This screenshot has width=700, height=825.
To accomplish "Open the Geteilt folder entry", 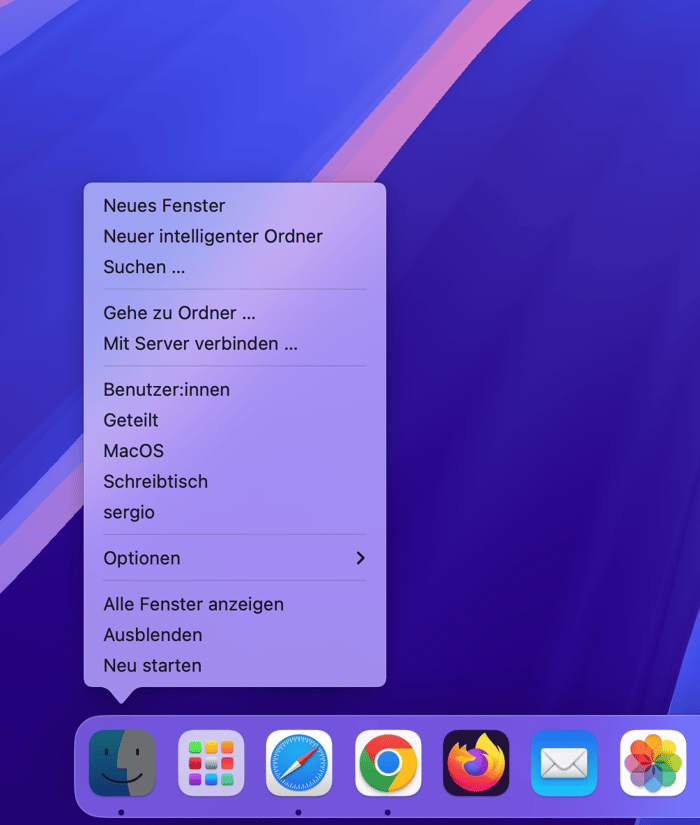I will tap(131, 420).
